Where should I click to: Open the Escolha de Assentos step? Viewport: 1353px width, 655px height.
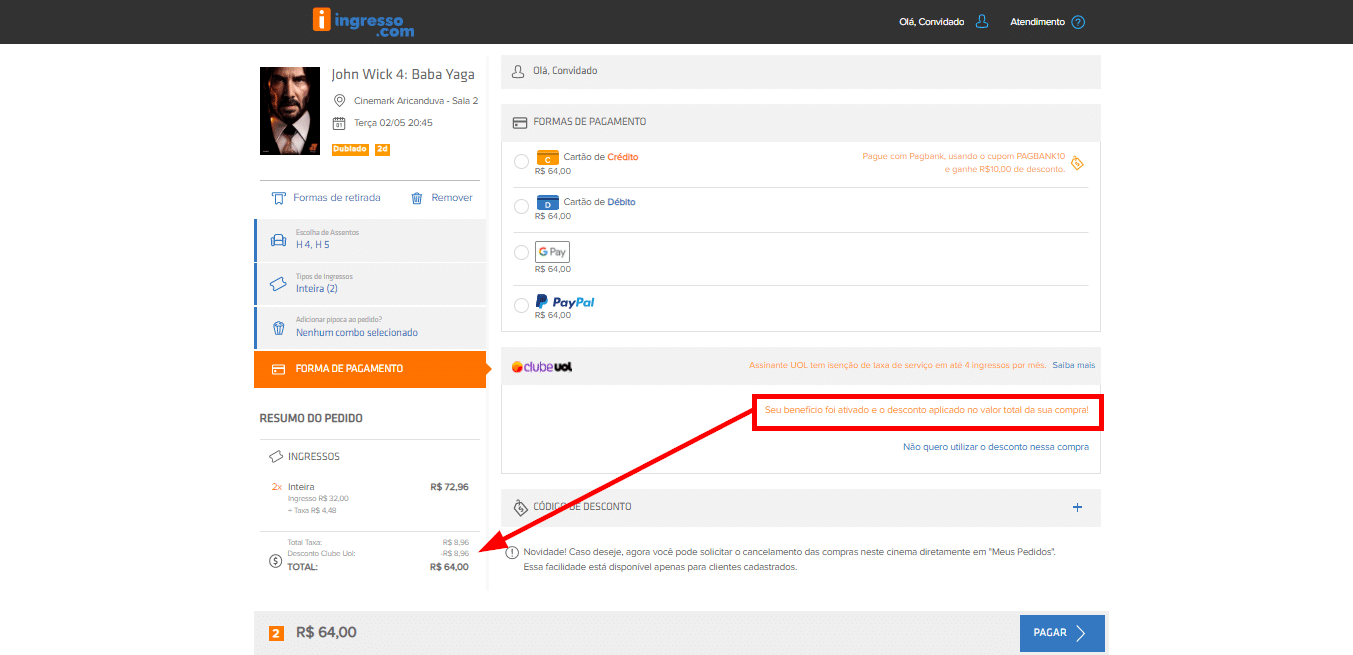(370, 240)
